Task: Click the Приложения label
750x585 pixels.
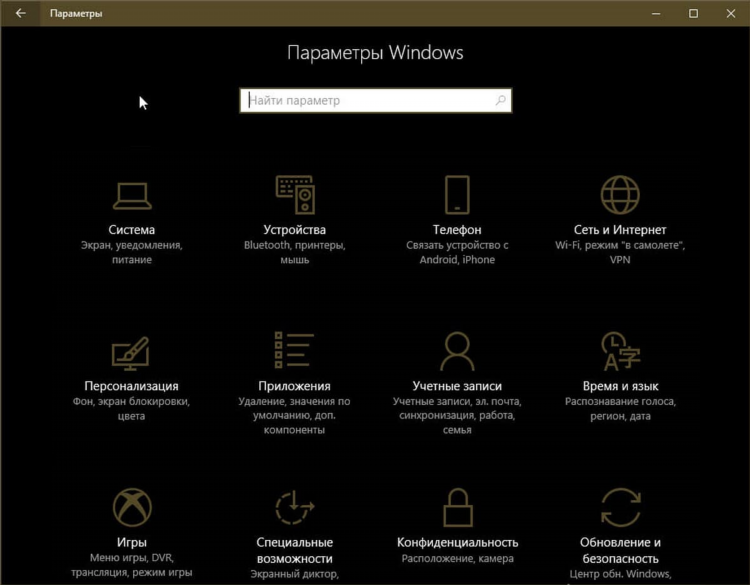Action: pos(294,386)
